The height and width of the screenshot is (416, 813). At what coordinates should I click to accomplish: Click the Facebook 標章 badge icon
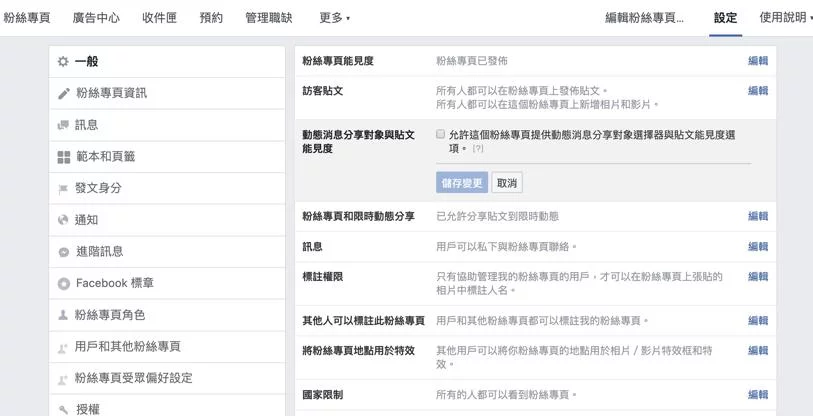[64, 284]
